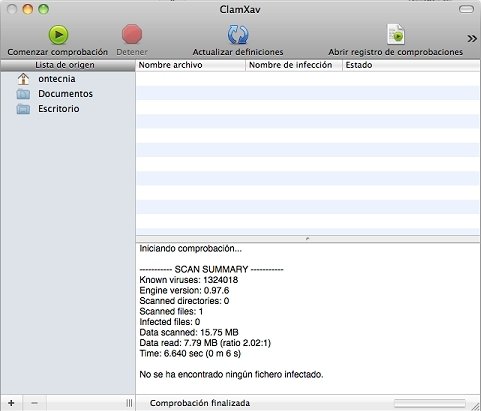Toggle toolbar with title bar pill button
481x411 pixels.
click(x=466, y=9)
